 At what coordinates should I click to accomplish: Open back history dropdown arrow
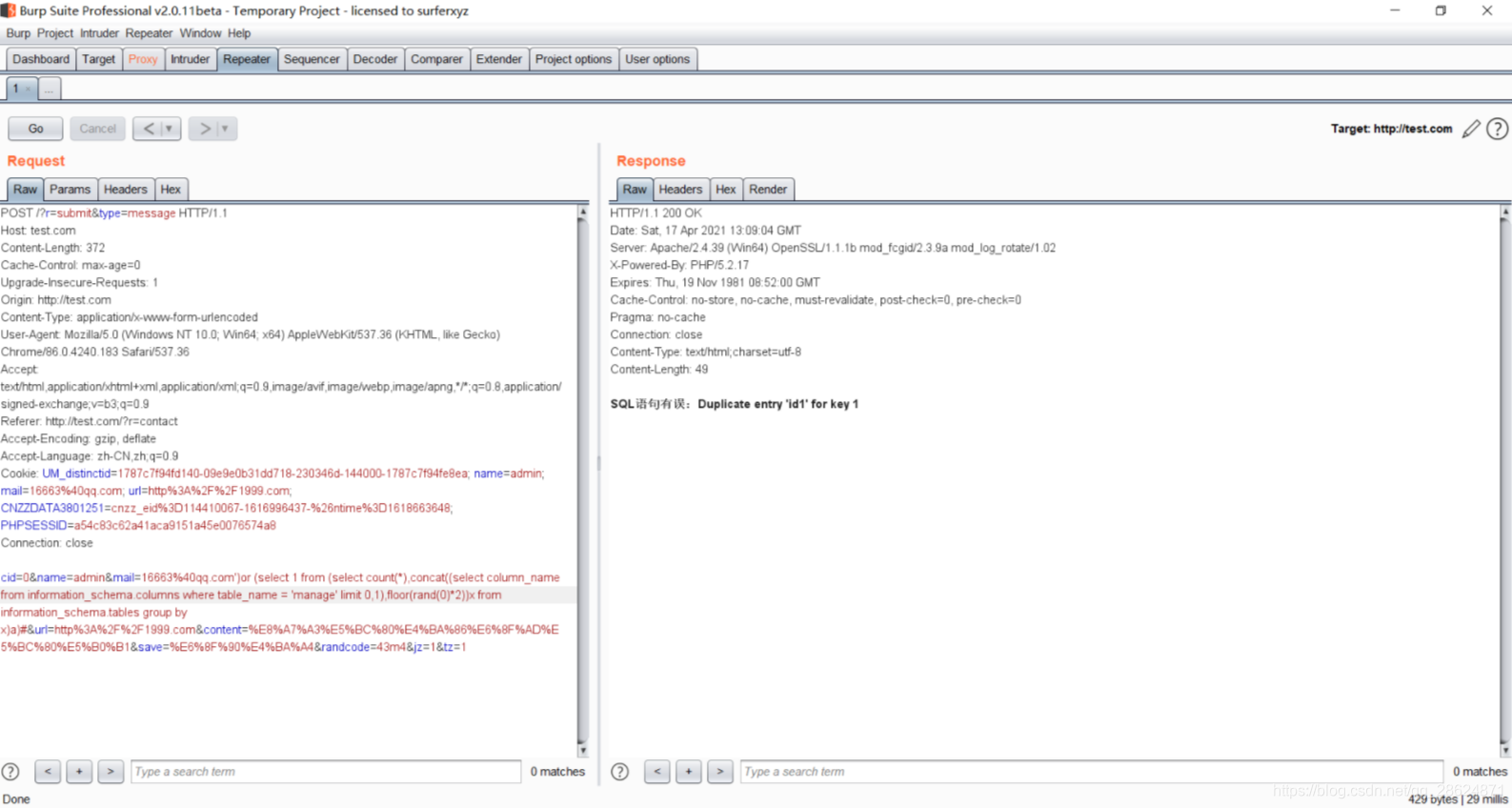[170, 129]
